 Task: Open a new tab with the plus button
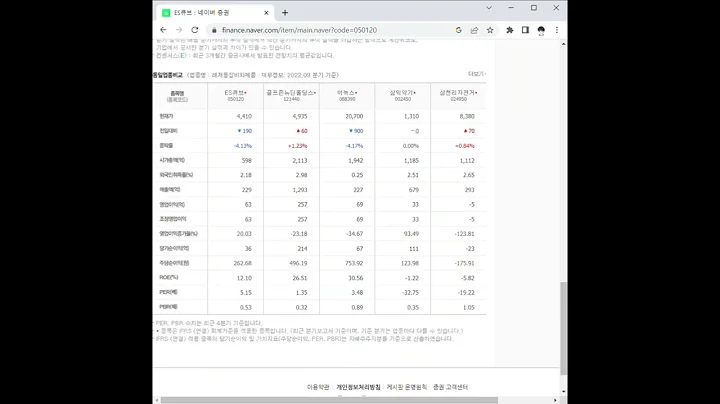tap(285, 13)
